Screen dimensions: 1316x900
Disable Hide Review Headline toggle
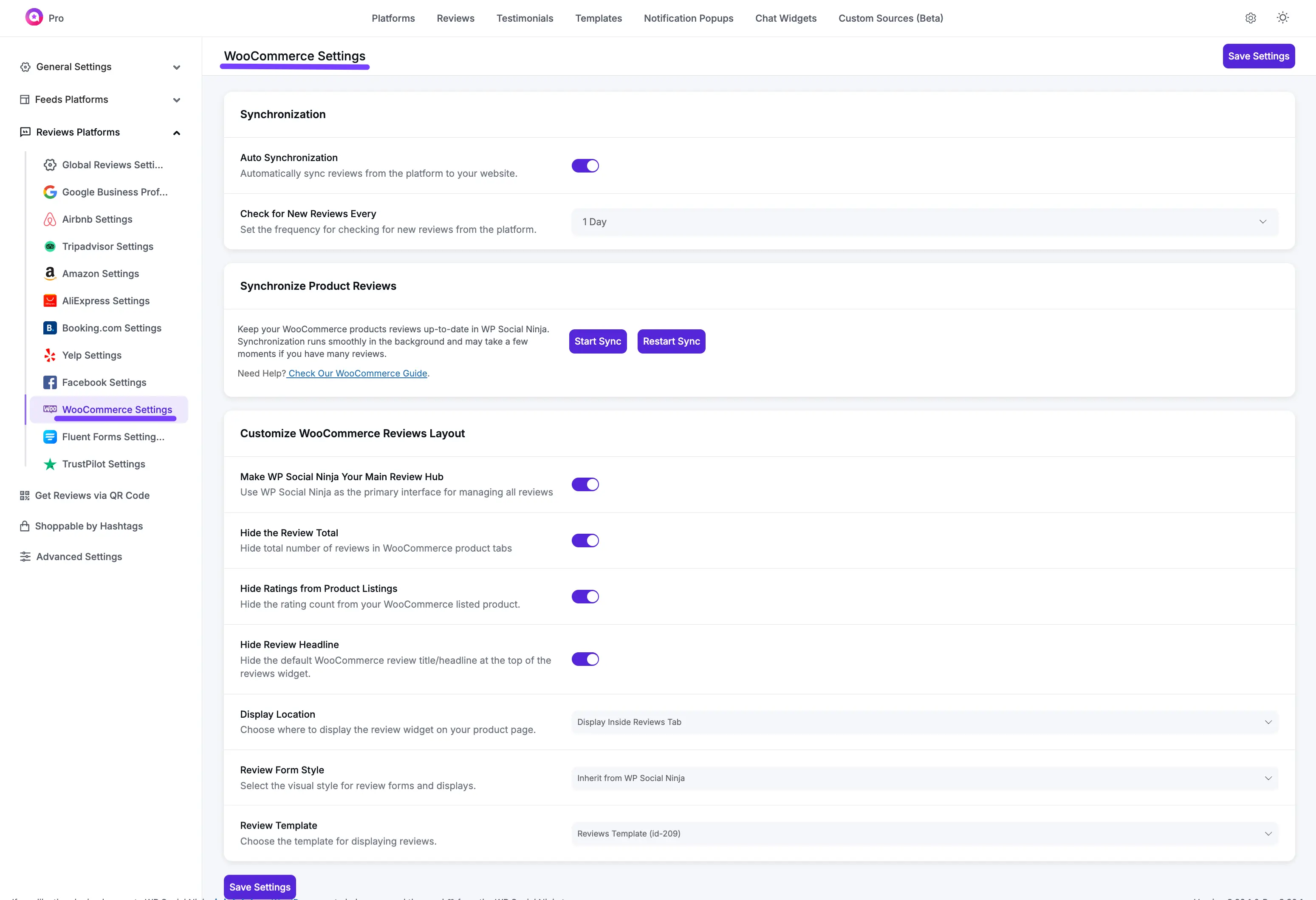point(585,659)
